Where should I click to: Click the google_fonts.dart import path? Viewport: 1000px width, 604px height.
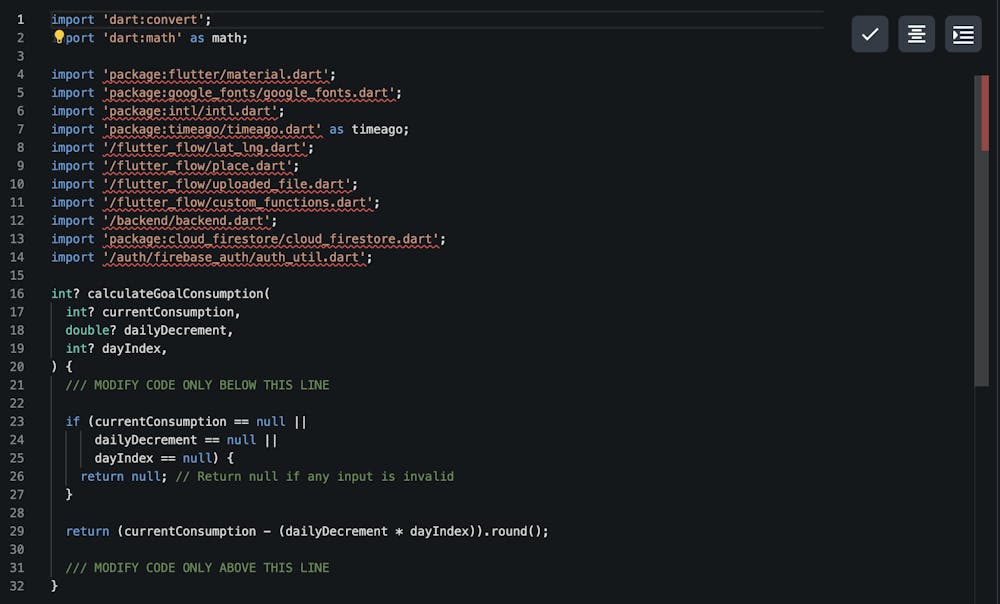click(x=251, y=93)
